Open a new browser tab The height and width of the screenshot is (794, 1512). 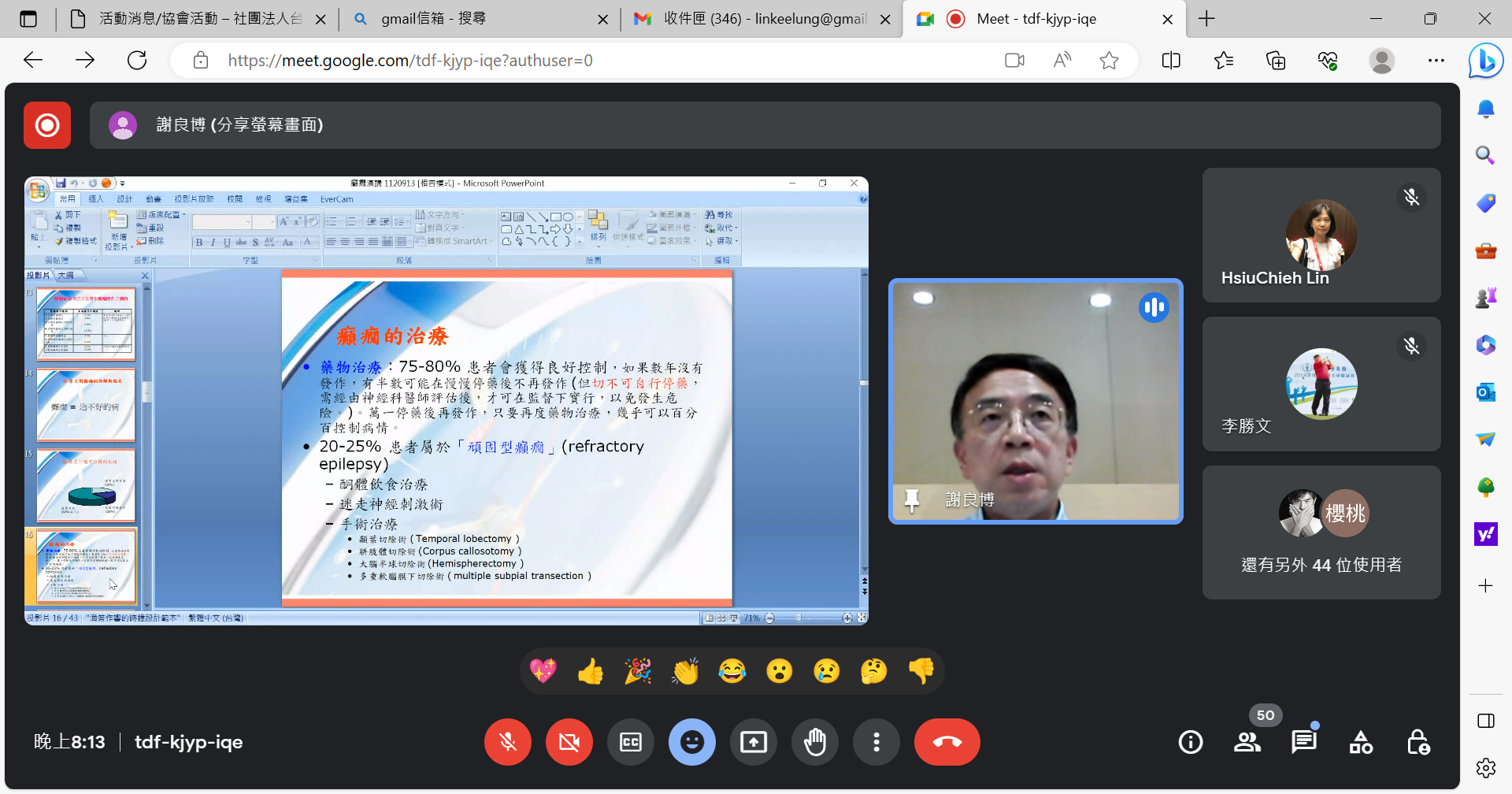coord(1206,19)
